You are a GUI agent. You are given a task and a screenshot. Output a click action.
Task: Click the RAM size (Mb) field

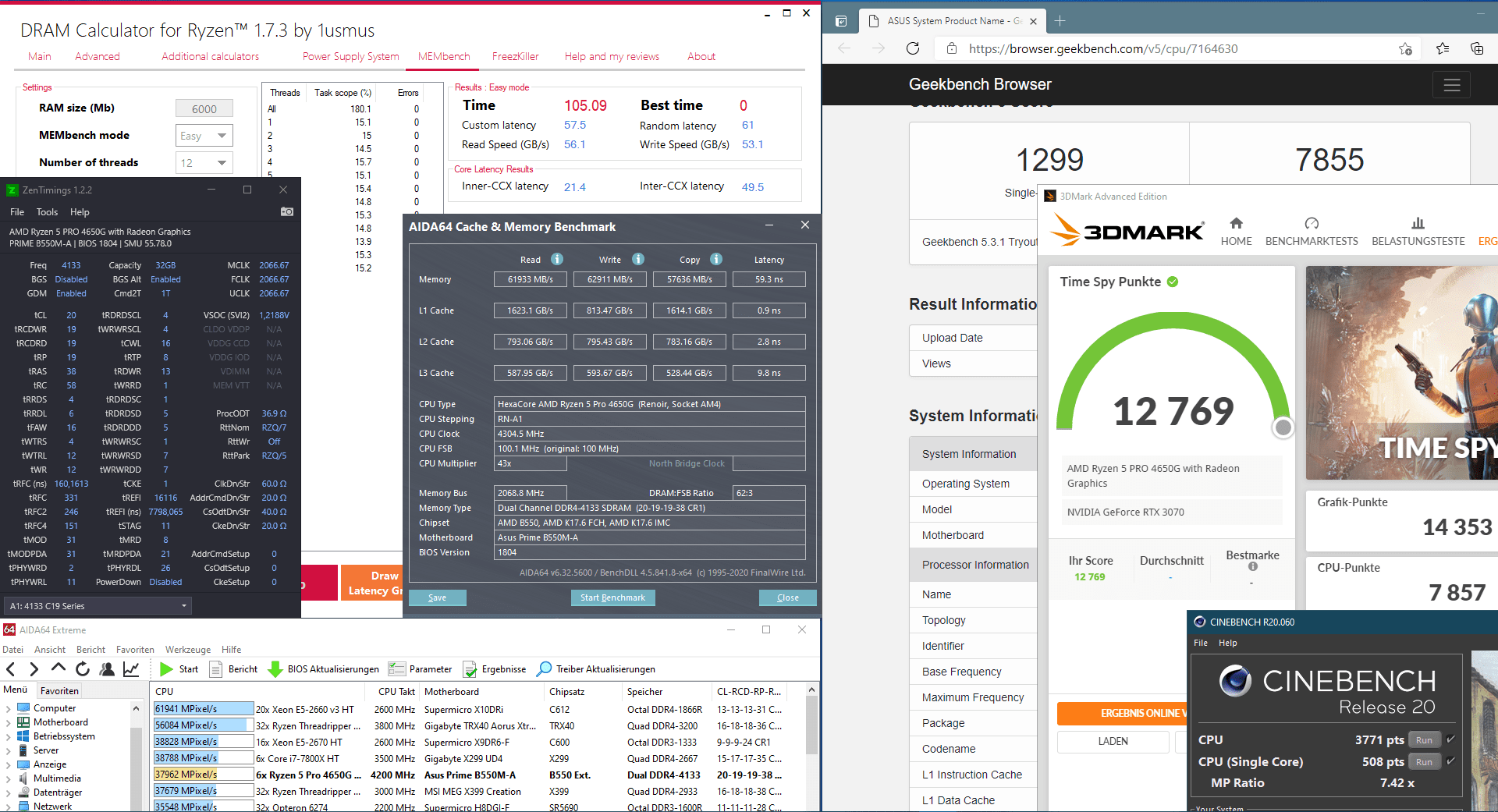point(204,109)
